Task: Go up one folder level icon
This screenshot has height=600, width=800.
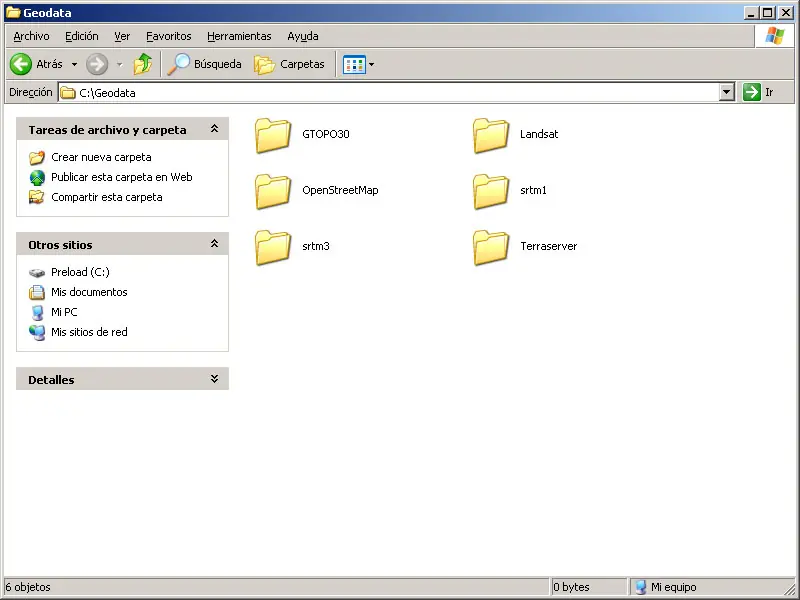Action: coord(143,64)
